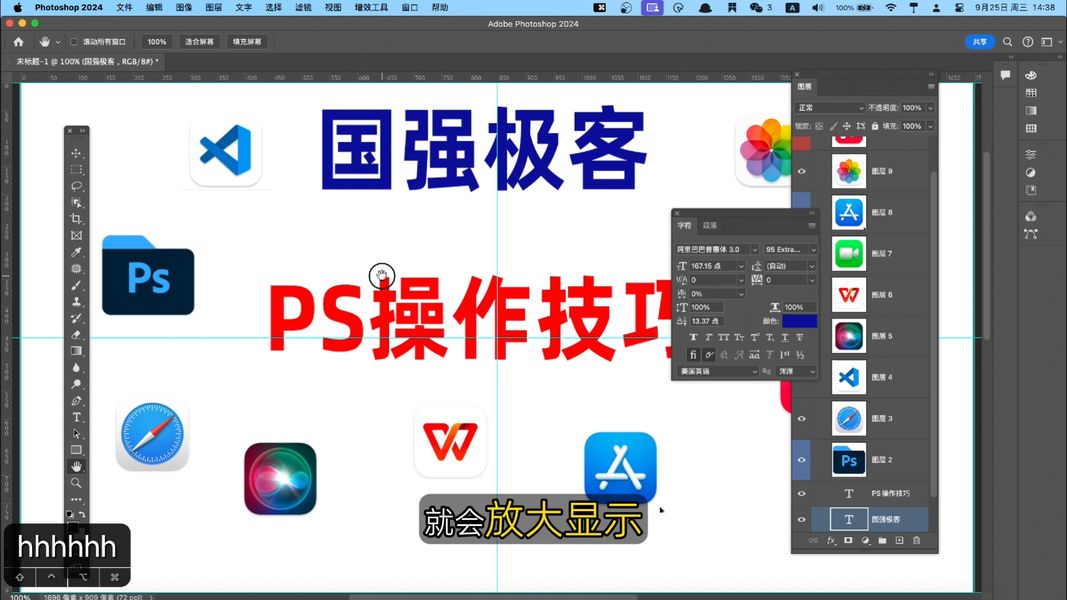Open the font size 167.15 dropdown
This screenshot has width=1067, height=600.
click(x=741, y=266)
